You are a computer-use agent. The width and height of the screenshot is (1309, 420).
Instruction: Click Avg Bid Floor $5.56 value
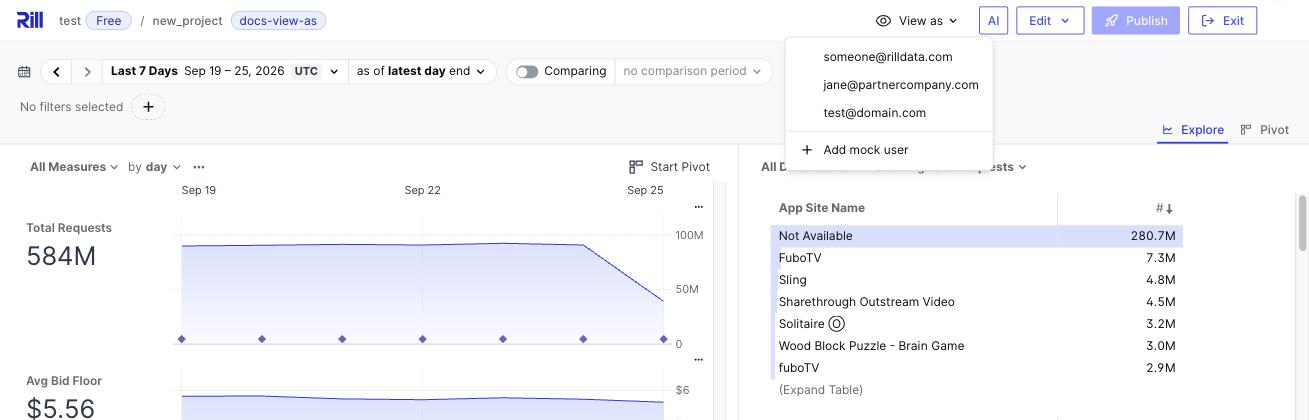click(x=61, y=408)
